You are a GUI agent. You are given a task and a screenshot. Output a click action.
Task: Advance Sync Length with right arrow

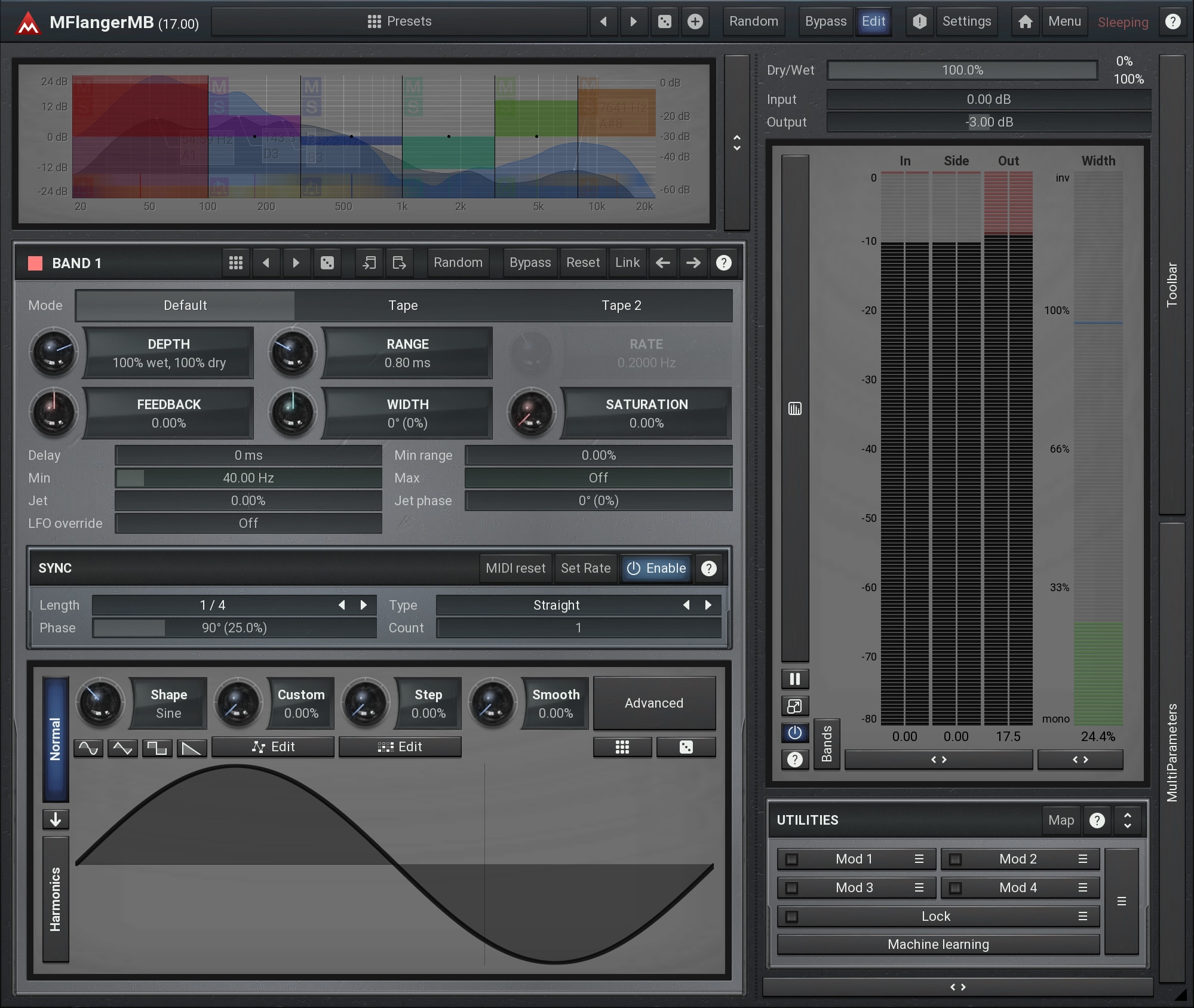click(x=363, y=605)
